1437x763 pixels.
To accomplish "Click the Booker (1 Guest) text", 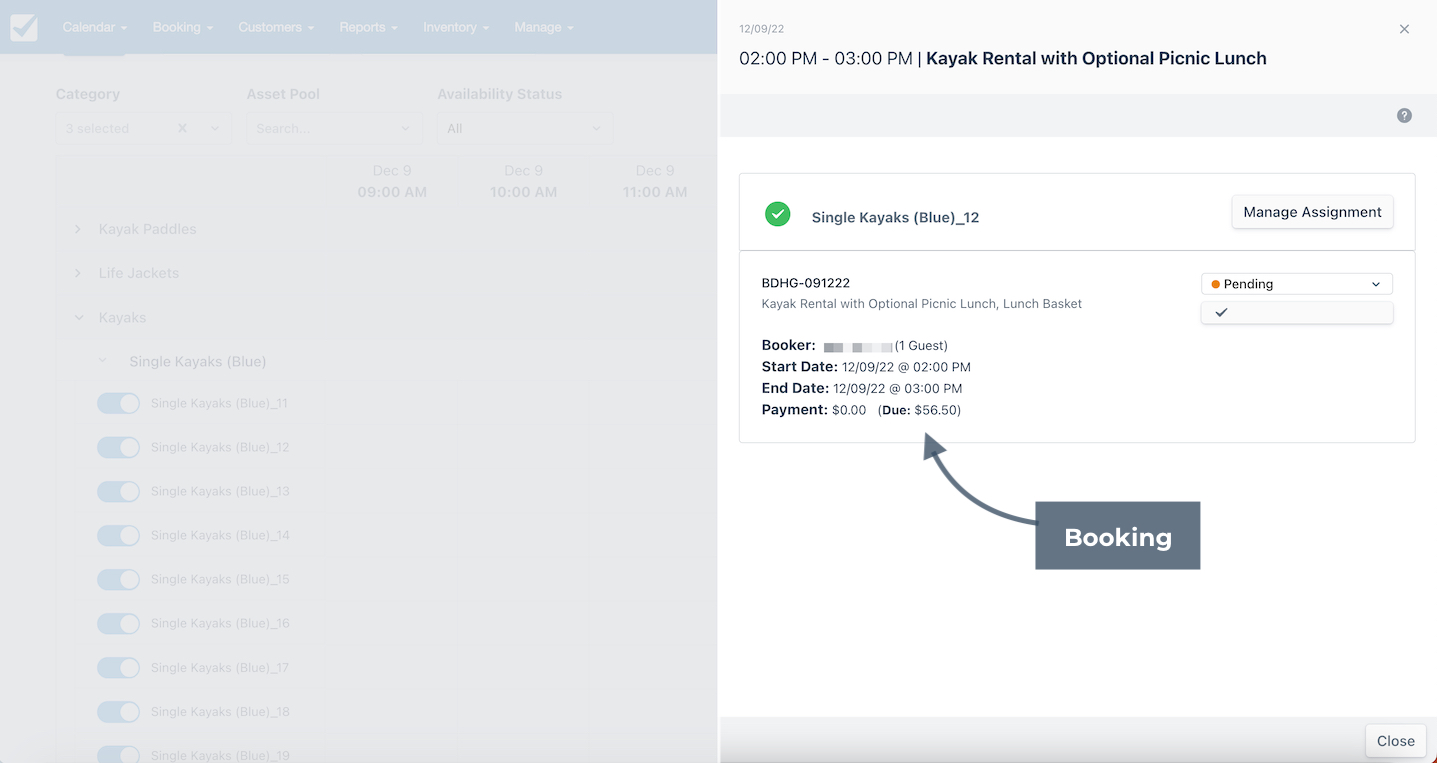I will click(x=855, y=345).
